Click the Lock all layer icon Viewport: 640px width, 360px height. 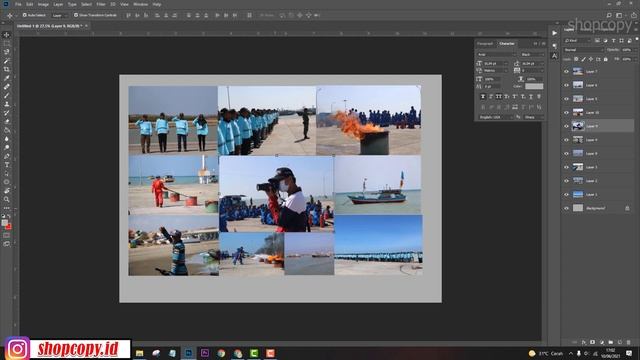[606, 59]
